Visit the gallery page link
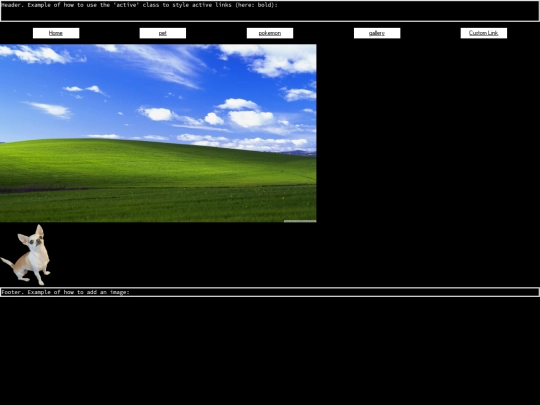The image size is (540, 405). 377,33
